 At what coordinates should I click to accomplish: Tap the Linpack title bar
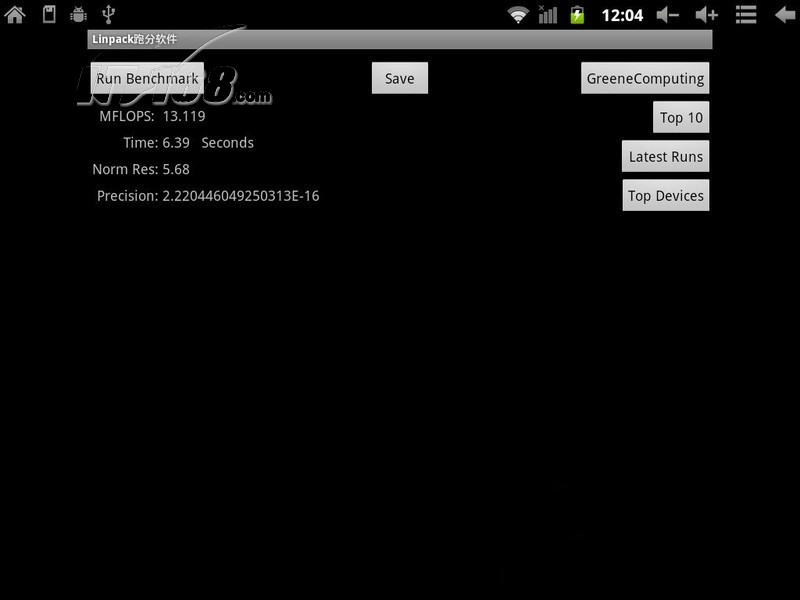400,39
